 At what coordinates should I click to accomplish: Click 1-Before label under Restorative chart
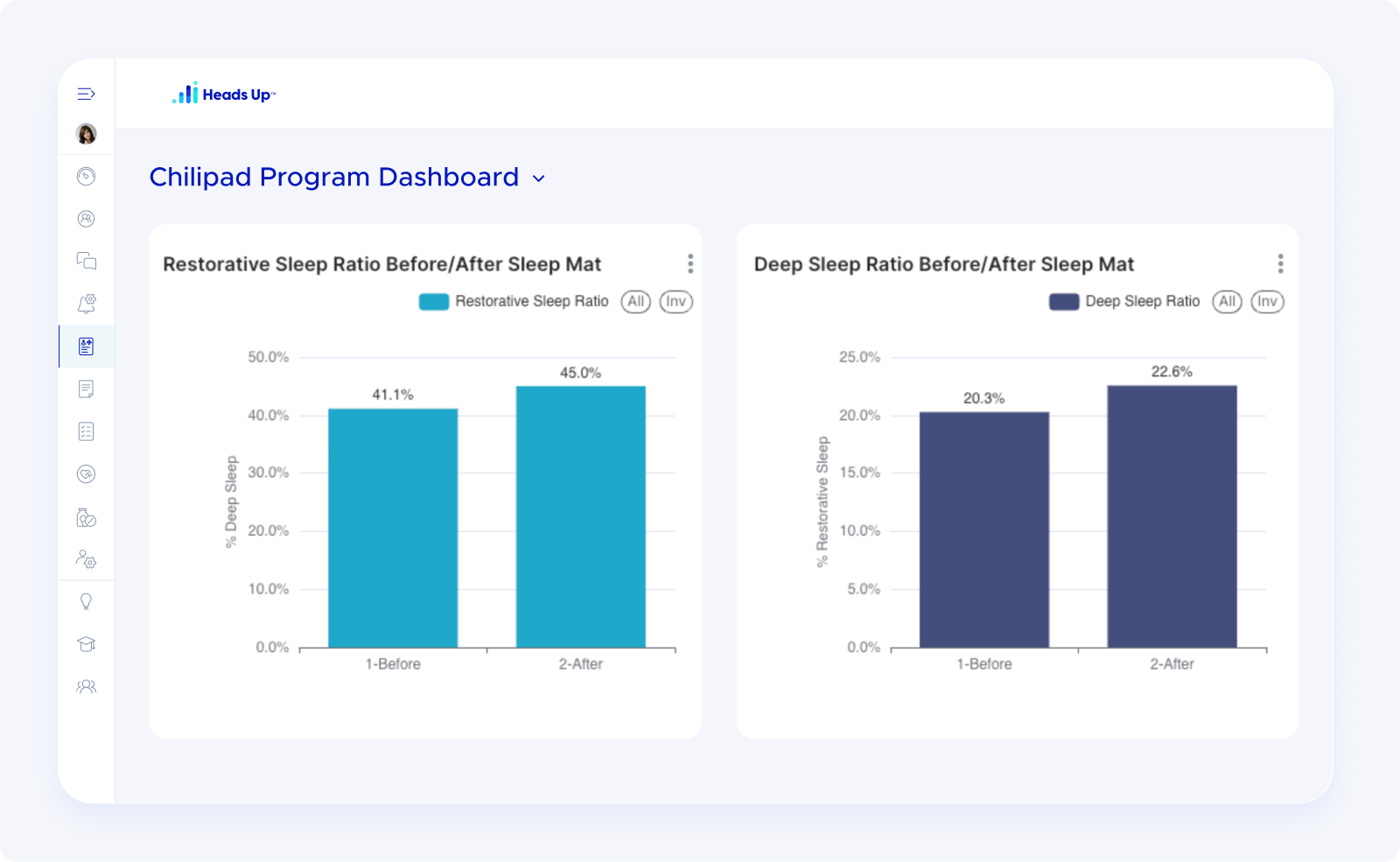coord(393,664)
